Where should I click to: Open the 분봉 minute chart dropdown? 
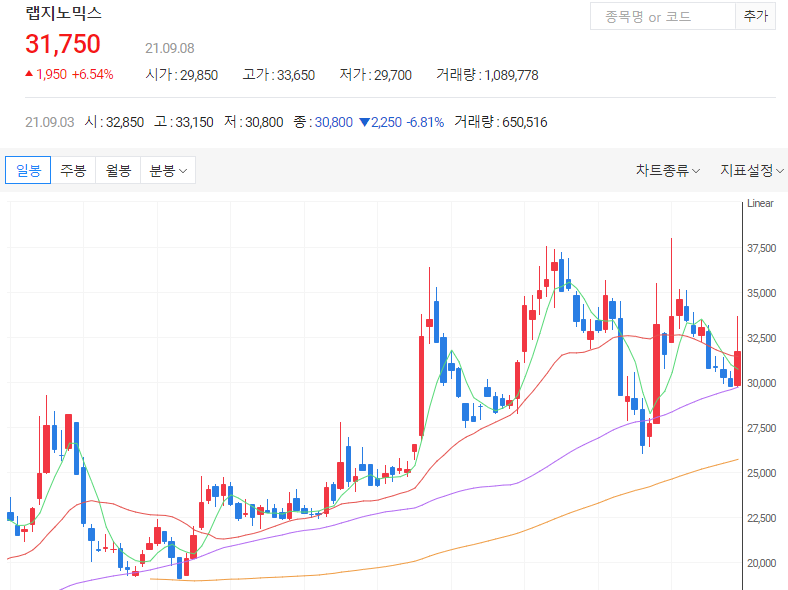pos(168,170)
